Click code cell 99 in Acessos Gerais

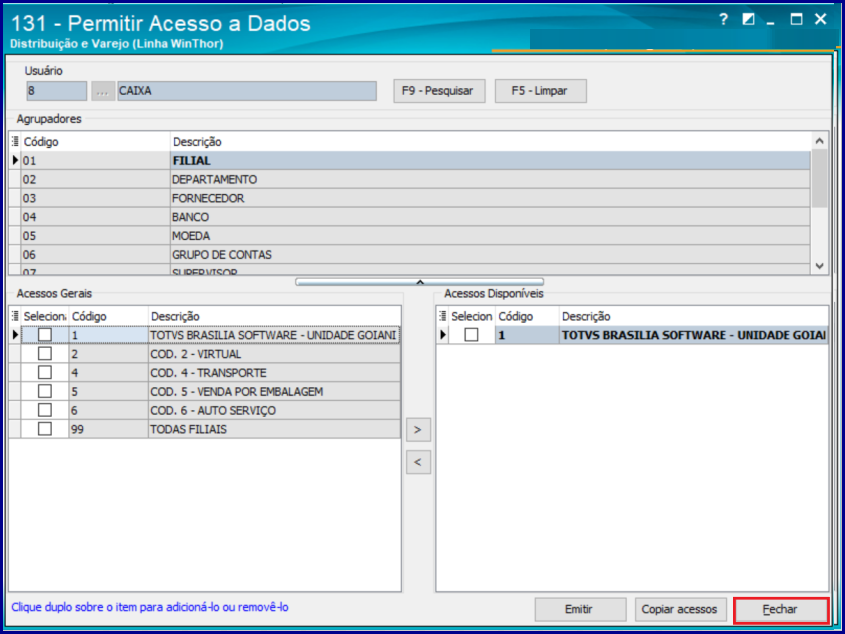(108, 429)
